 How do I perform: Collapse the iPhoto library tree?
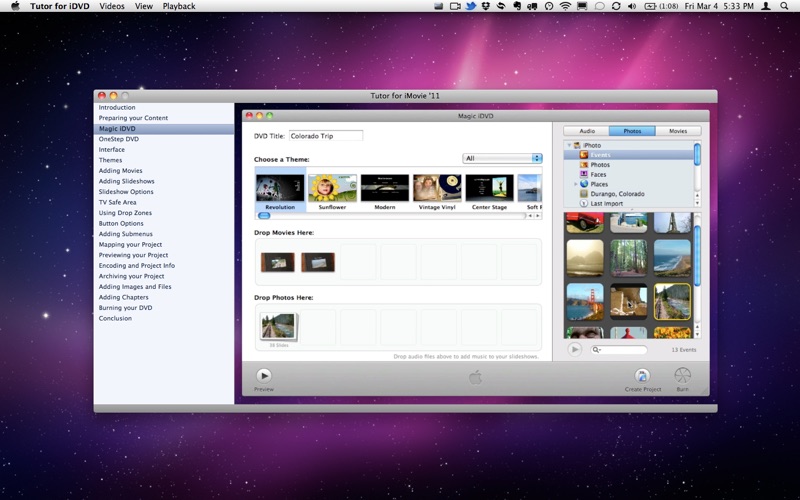(568, 145)
